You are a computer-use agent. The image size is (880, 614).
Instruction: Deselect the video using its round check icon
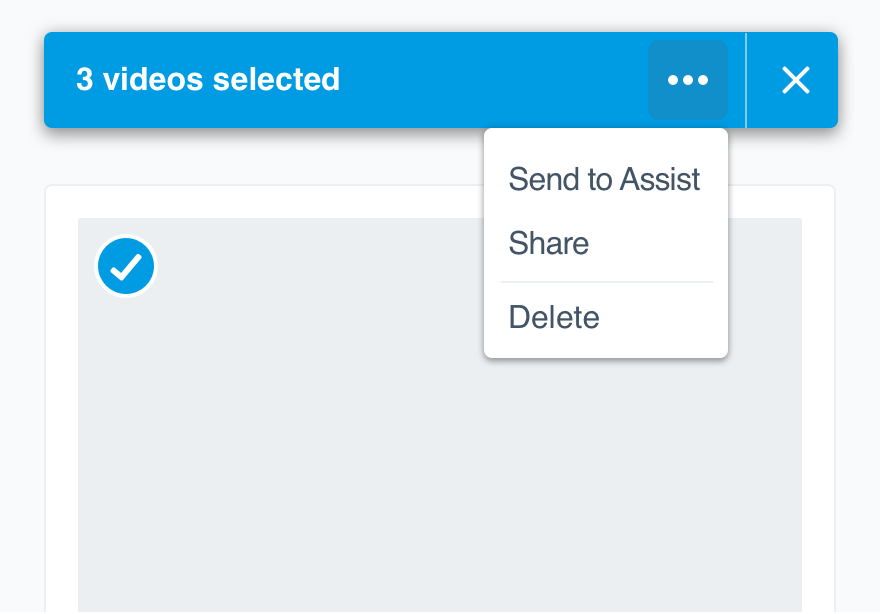126,266
